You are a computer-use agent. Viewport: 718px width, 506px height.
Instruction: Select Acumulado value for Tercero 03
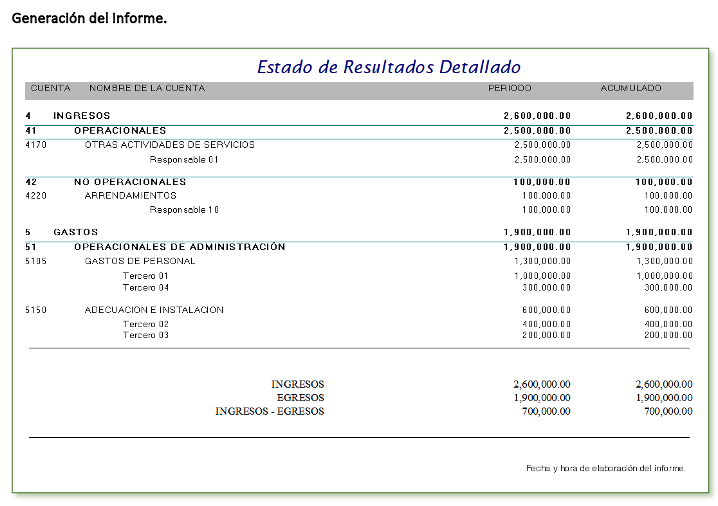[669, 336]
